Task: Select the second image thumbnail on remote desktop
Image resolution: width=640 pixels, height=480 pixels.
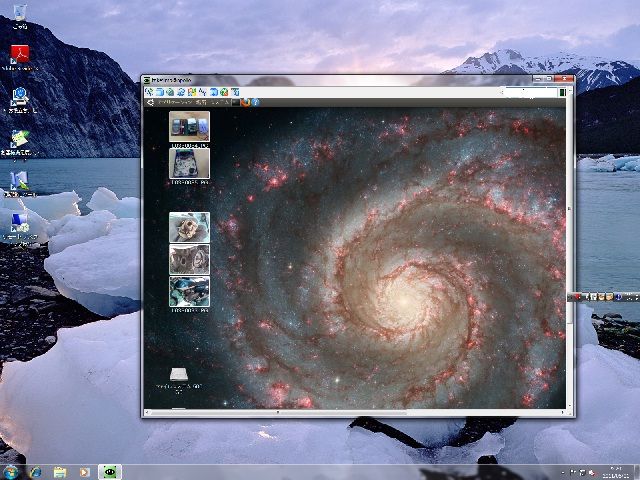Action: point(189,163)
